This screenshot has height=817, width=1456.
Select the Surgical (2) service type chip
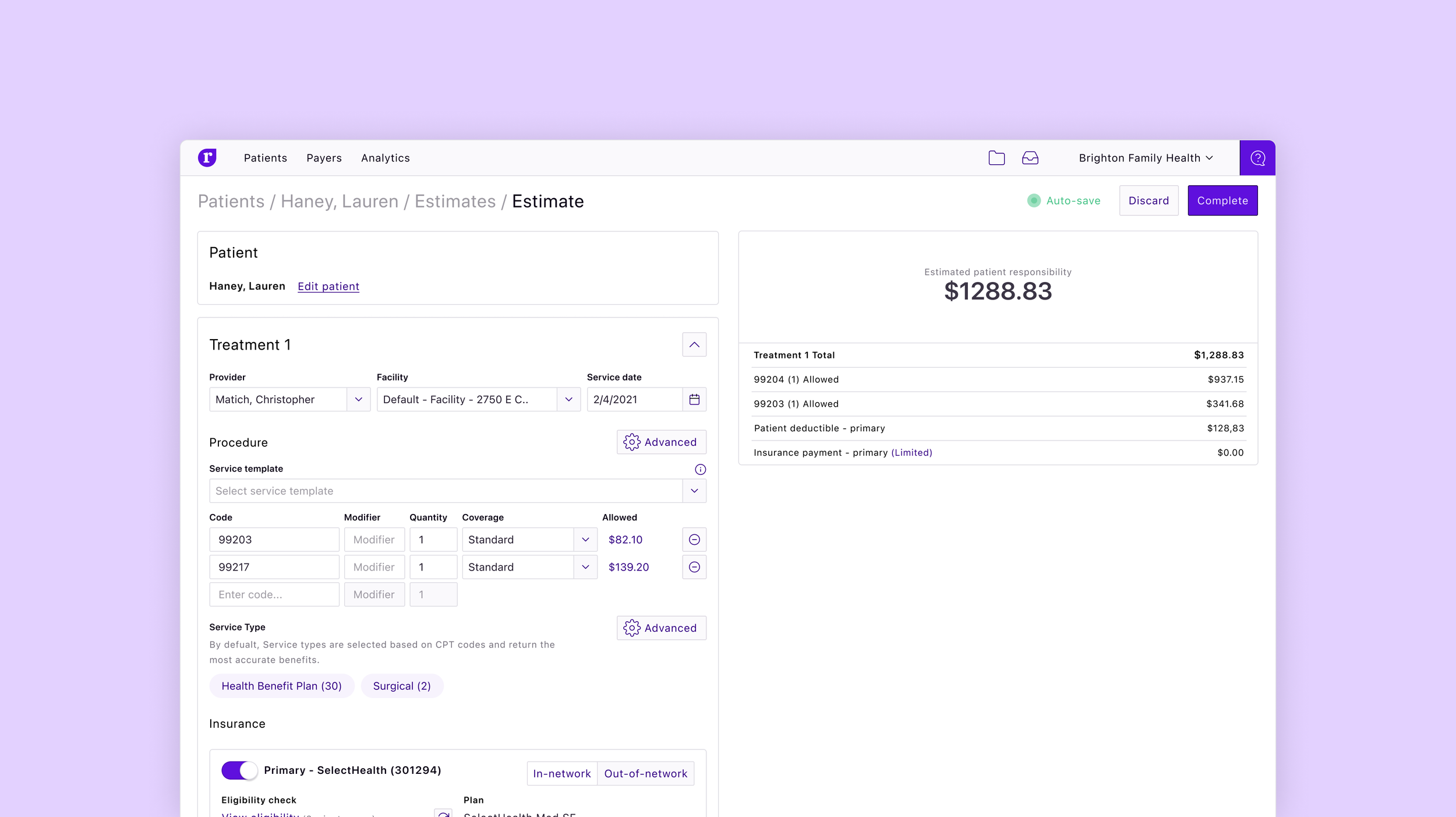402,686
